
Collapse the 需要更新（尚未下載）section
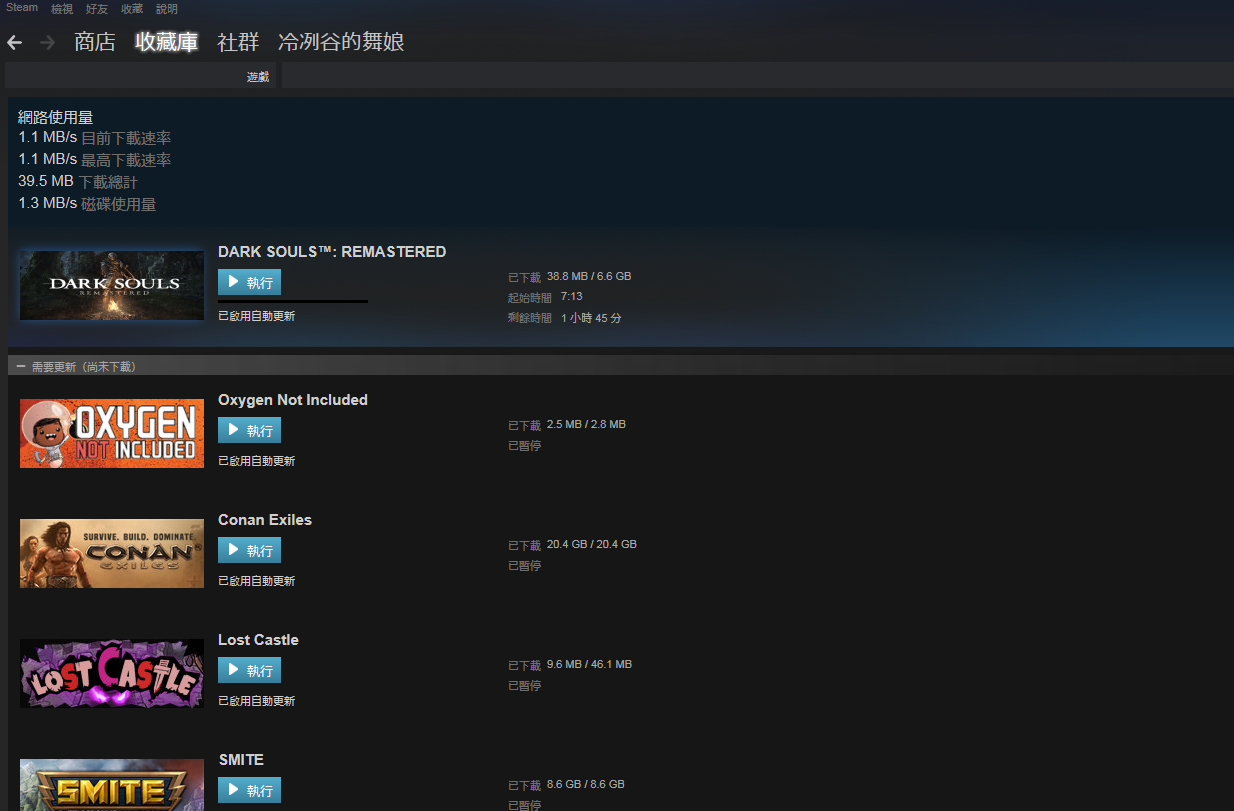point(21,367)
